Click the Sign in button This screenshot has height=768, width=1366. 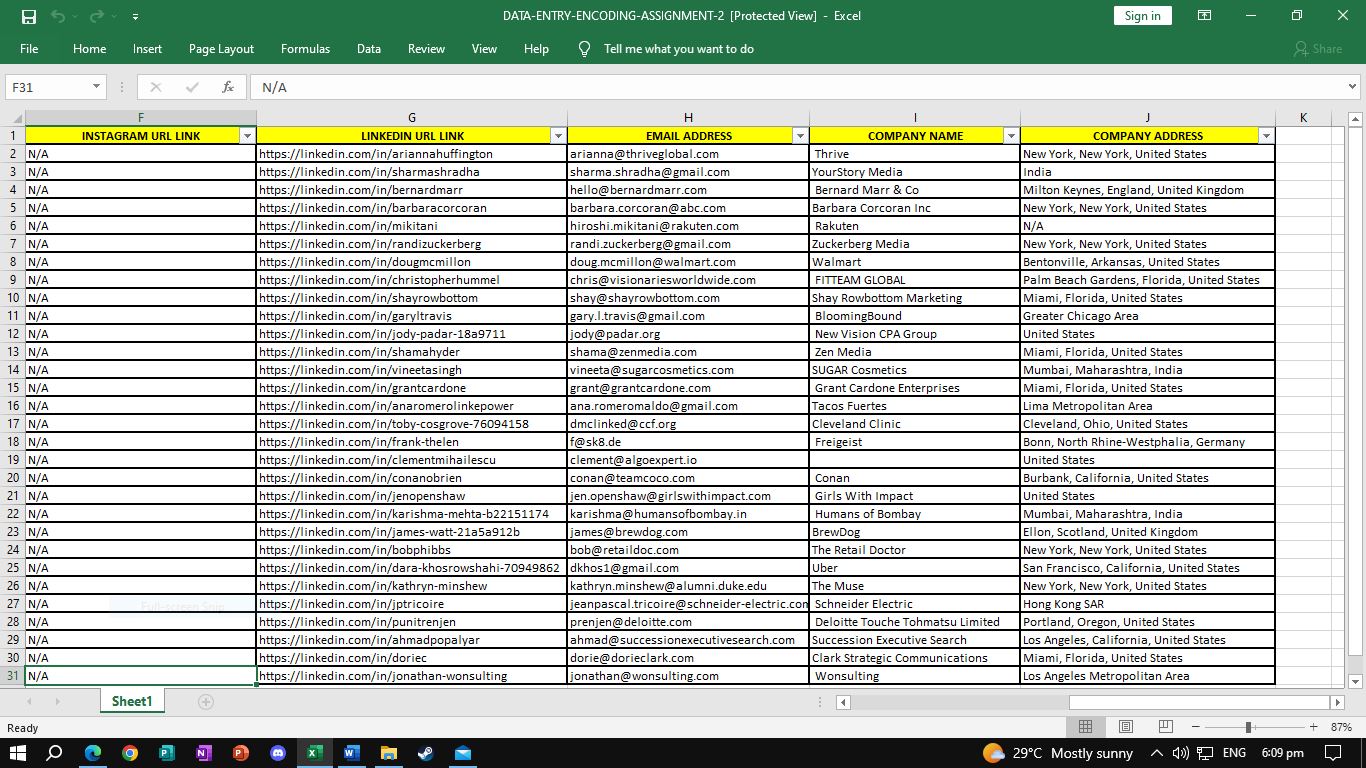(x=1142, y=16)
